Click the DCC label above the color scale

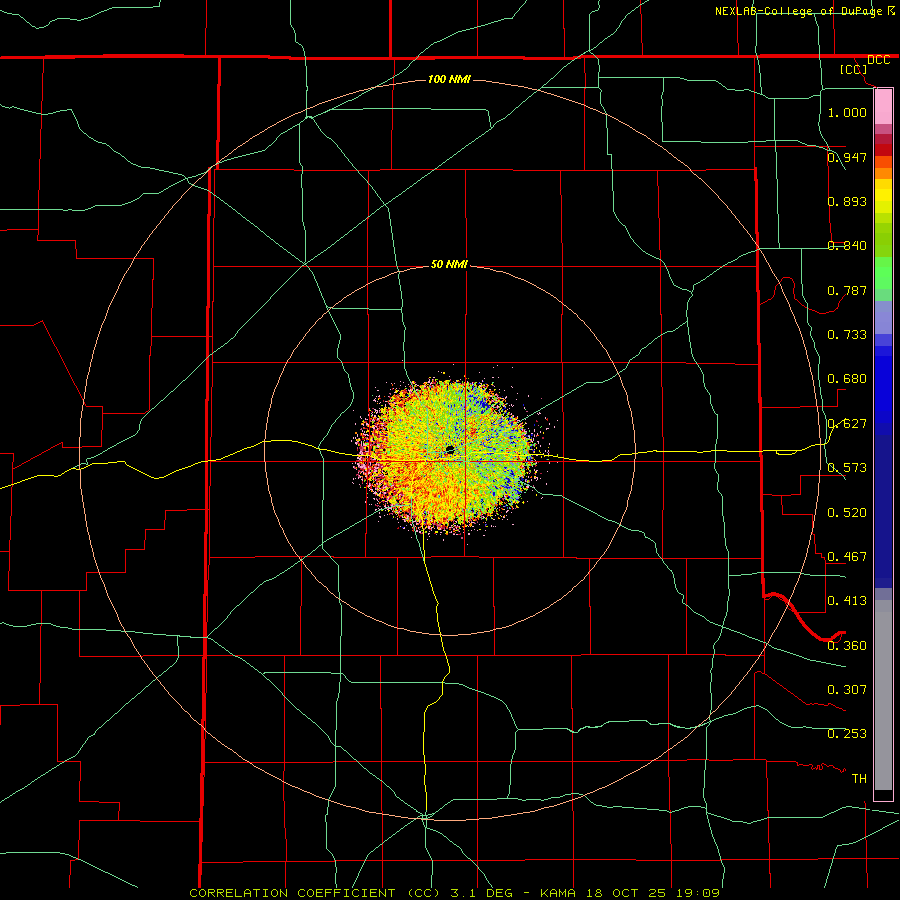click(878, 60)
